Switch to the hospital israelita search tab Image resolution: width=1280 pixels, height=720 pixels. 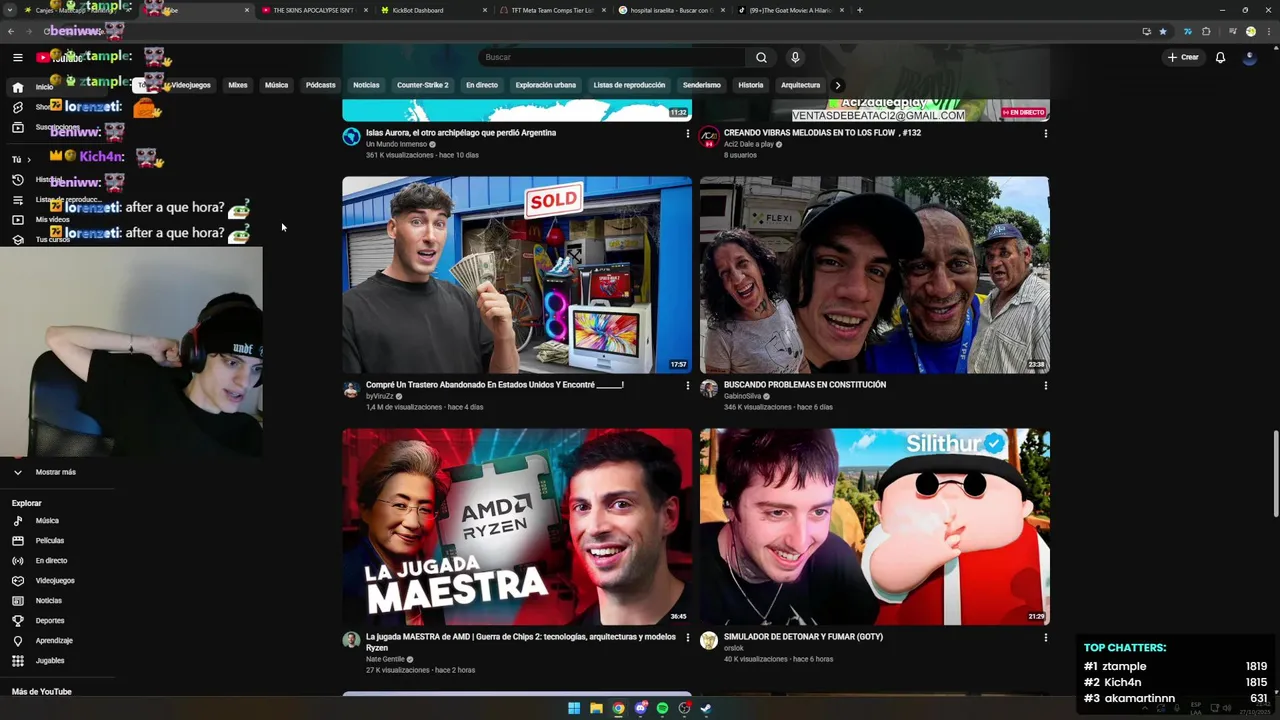tap(671, 10)
